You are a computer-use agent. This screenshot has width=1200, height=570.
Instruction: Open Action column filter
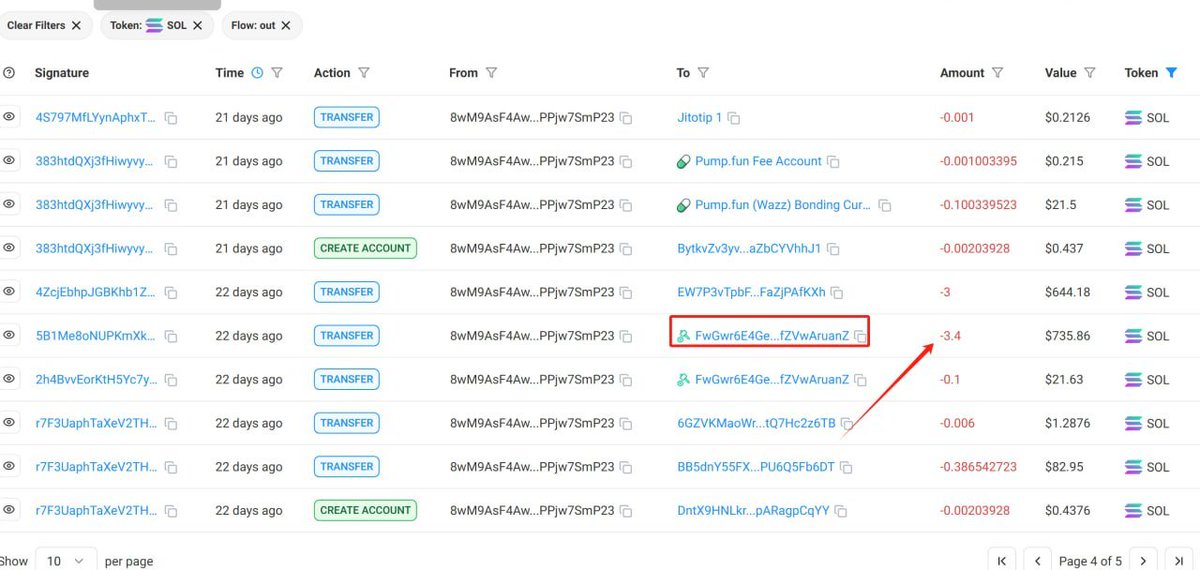point(364,73)
